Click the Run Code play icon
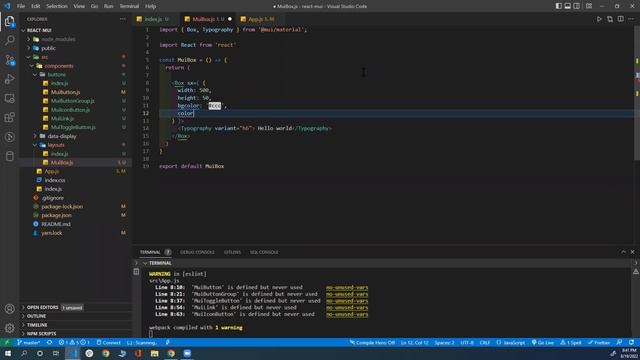The width and height of the screenshot is (640, 360). coord(599,19)
